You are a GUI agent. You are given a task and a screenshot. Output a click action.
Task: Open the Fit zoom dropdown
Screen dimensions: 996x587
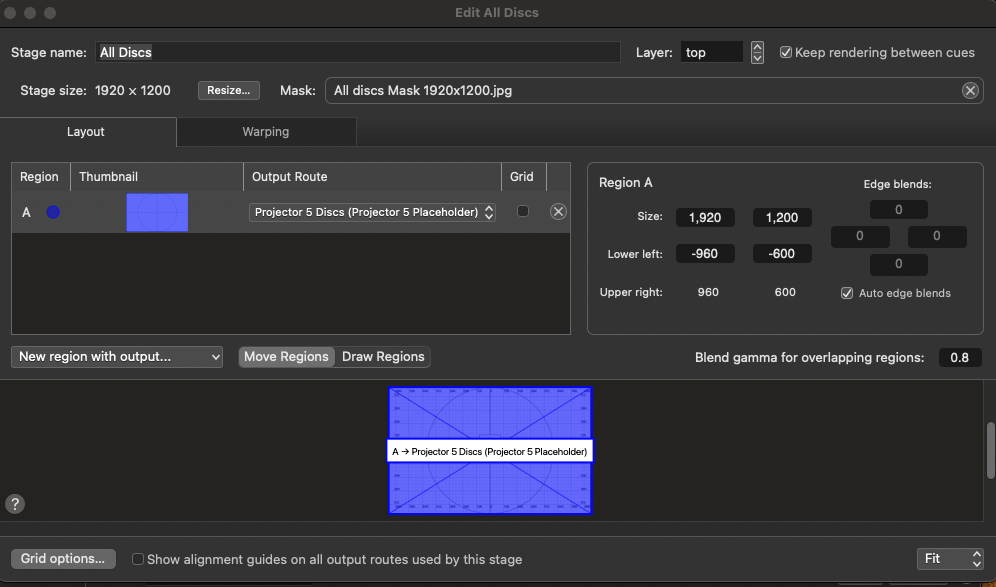(x=950, y=559)
